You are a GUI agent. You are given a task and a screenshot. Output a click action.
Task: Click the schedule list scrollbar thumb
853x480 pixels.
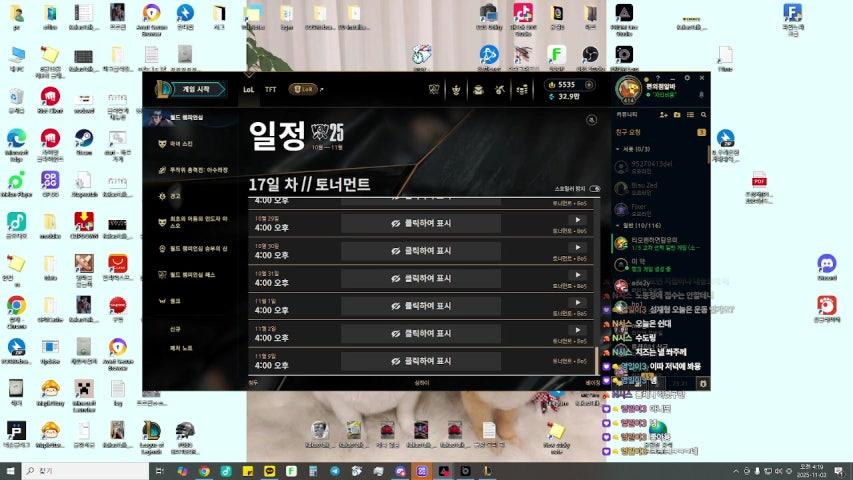coord(597,360)
